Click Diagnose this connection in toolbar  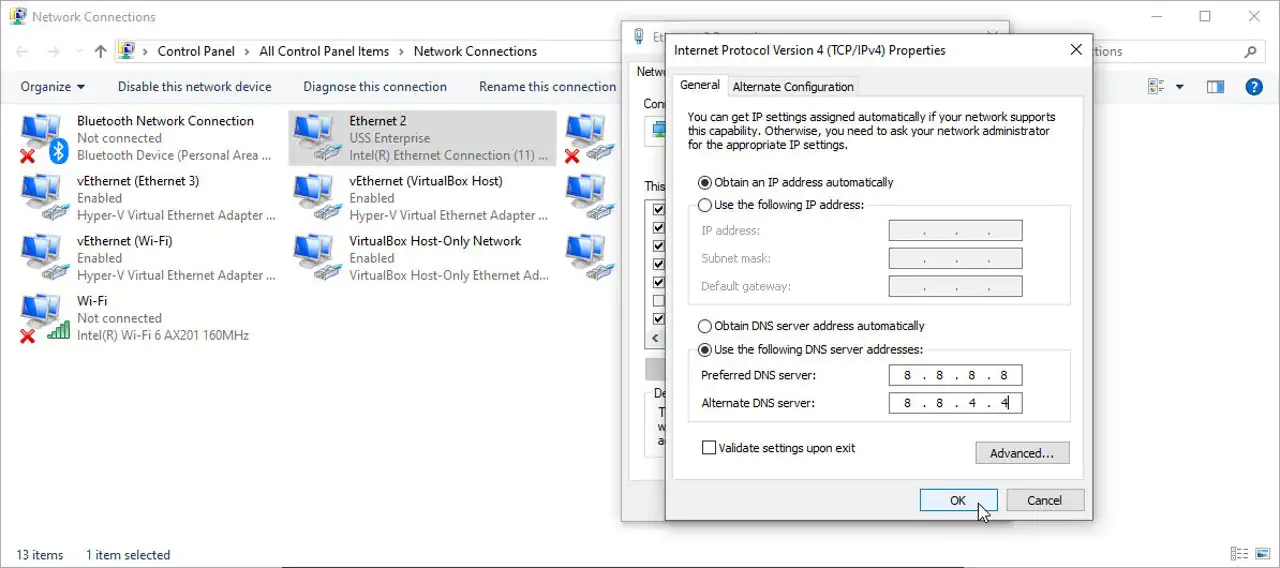375,87
